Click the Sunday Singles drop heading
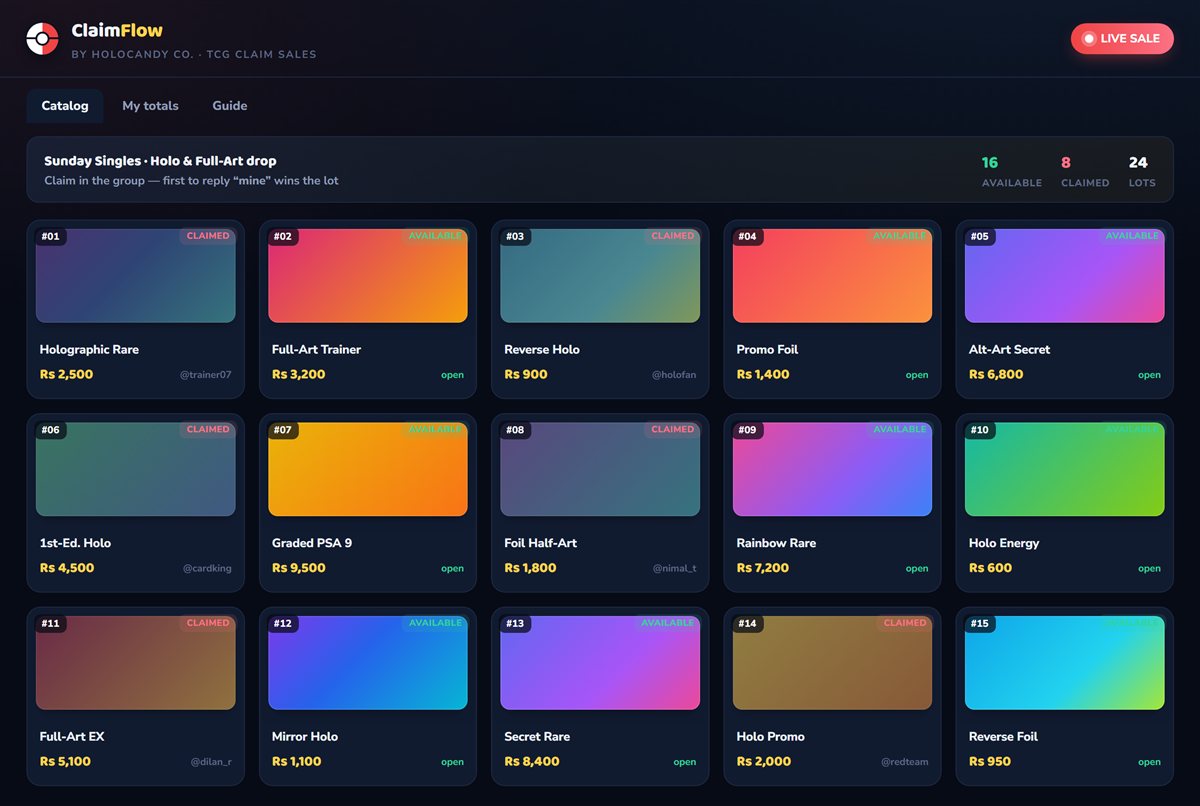The image size is (1200, 806). pos(160,161)
